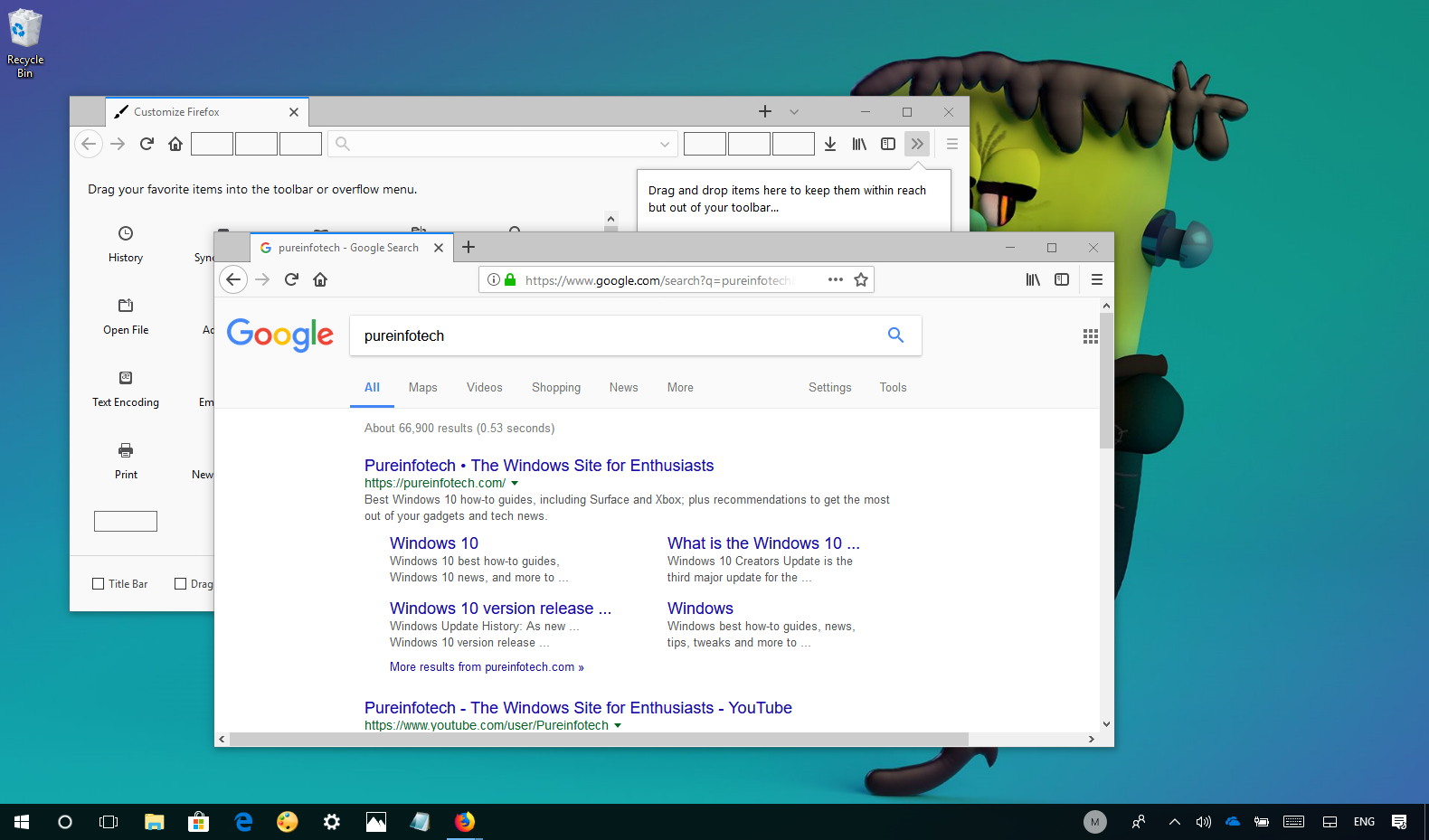Enable the Title Bar checkbox
This screenshot has width=1429, height=840.
(99, 584)
